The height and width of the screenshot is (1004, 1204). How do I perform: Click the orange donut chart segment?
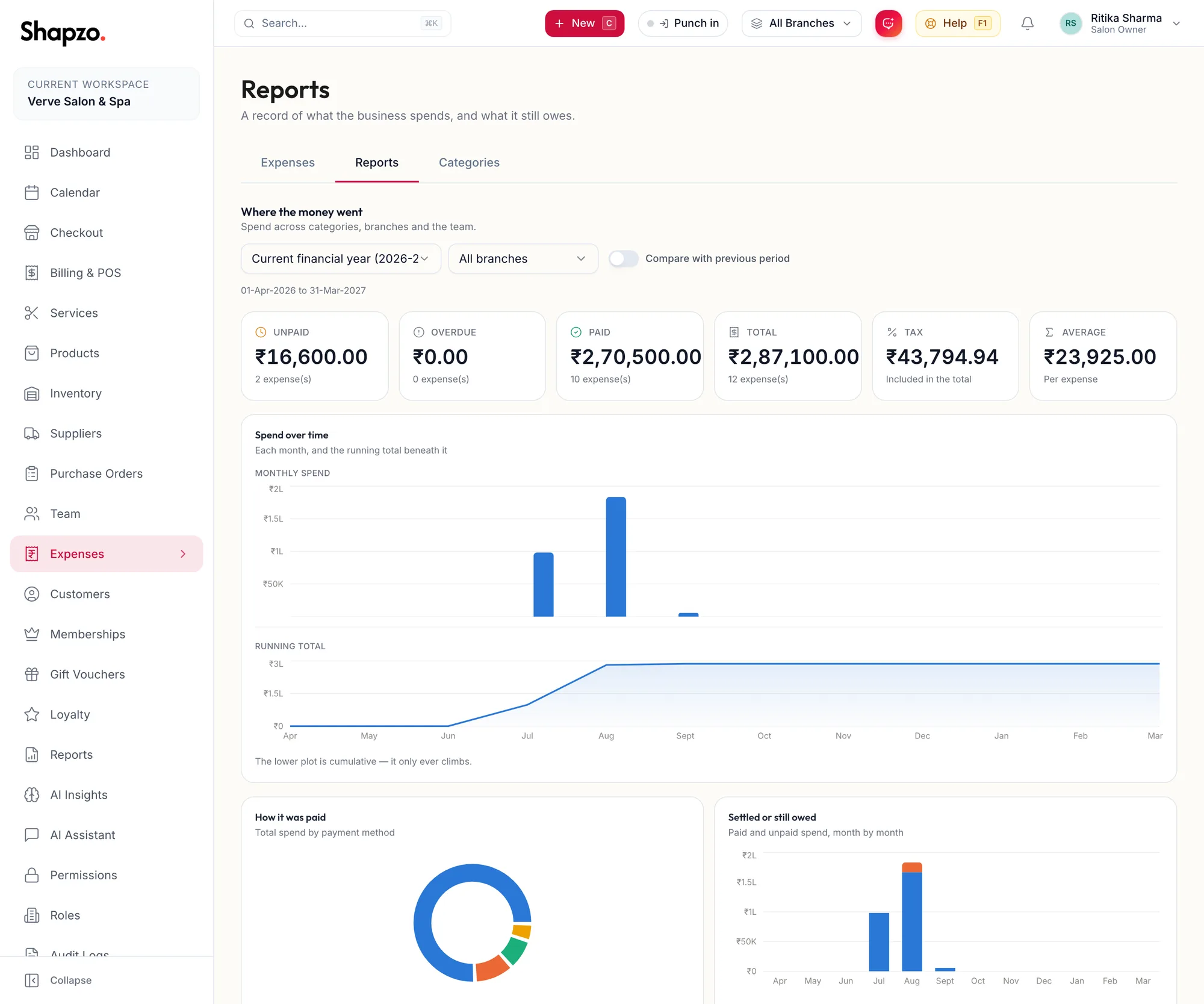pyautogui.click(x=491, y=969)
